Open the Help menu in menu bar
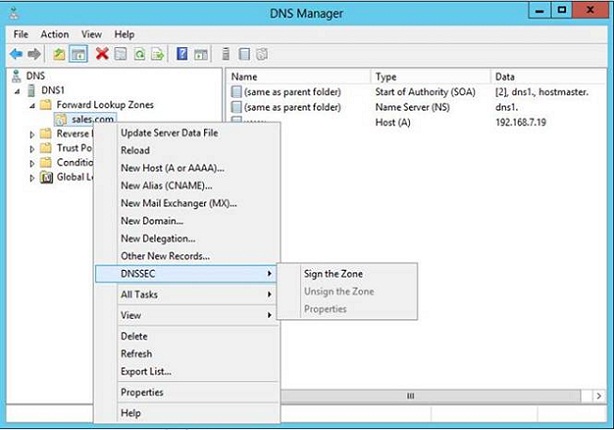Viewport: 614px width, 430px height. click(124, 34)
